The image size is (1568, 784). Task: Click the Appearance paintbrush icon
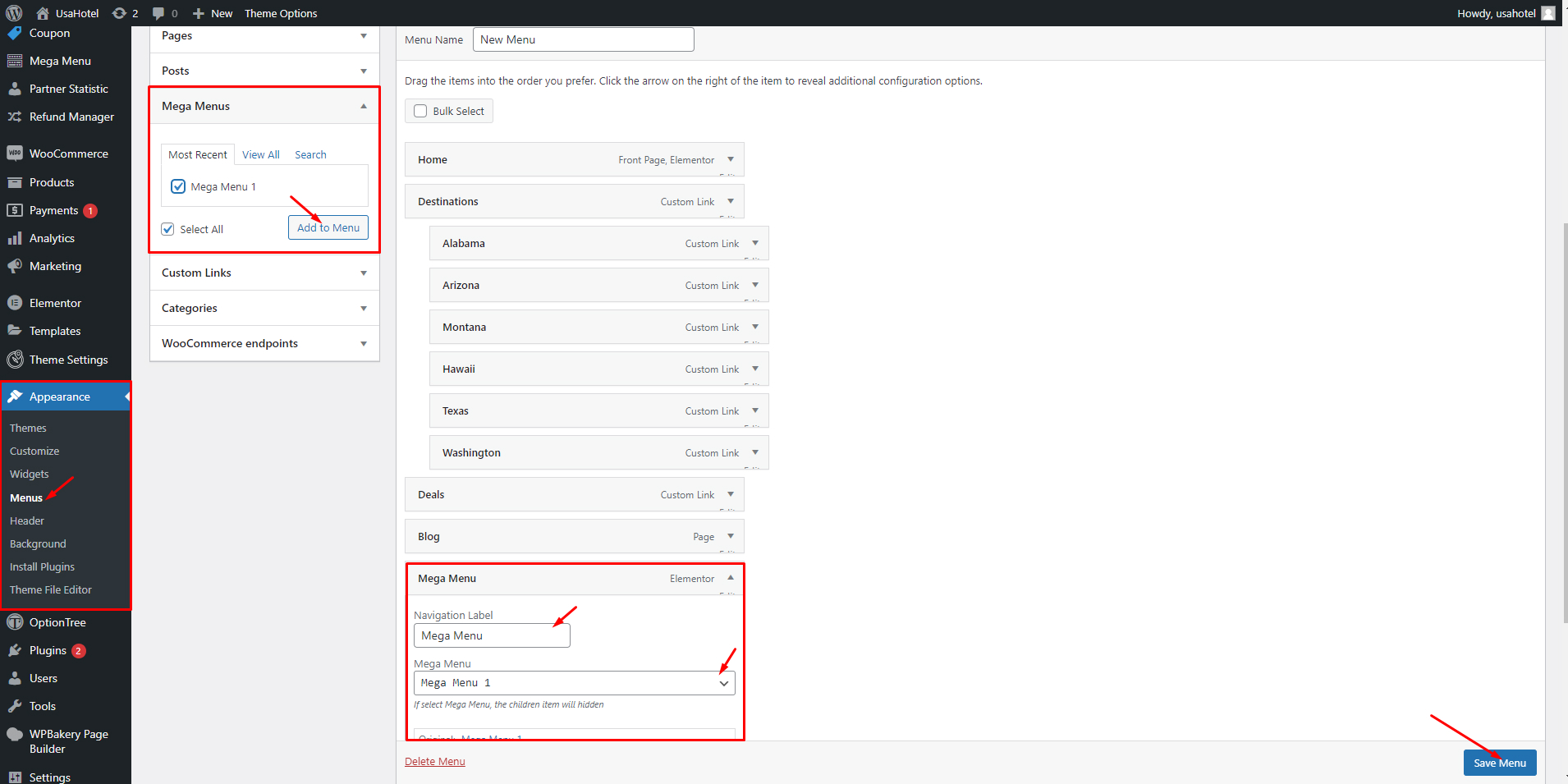tap(15, 397)
